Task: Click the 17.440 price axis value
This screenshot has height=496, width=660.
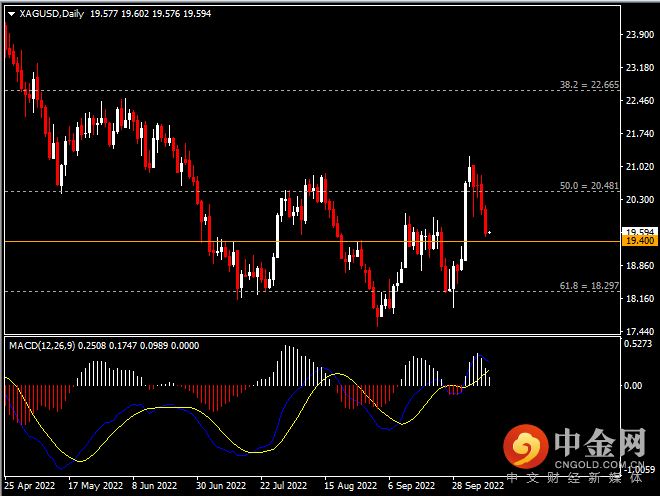Action: (x=640, y=332)
